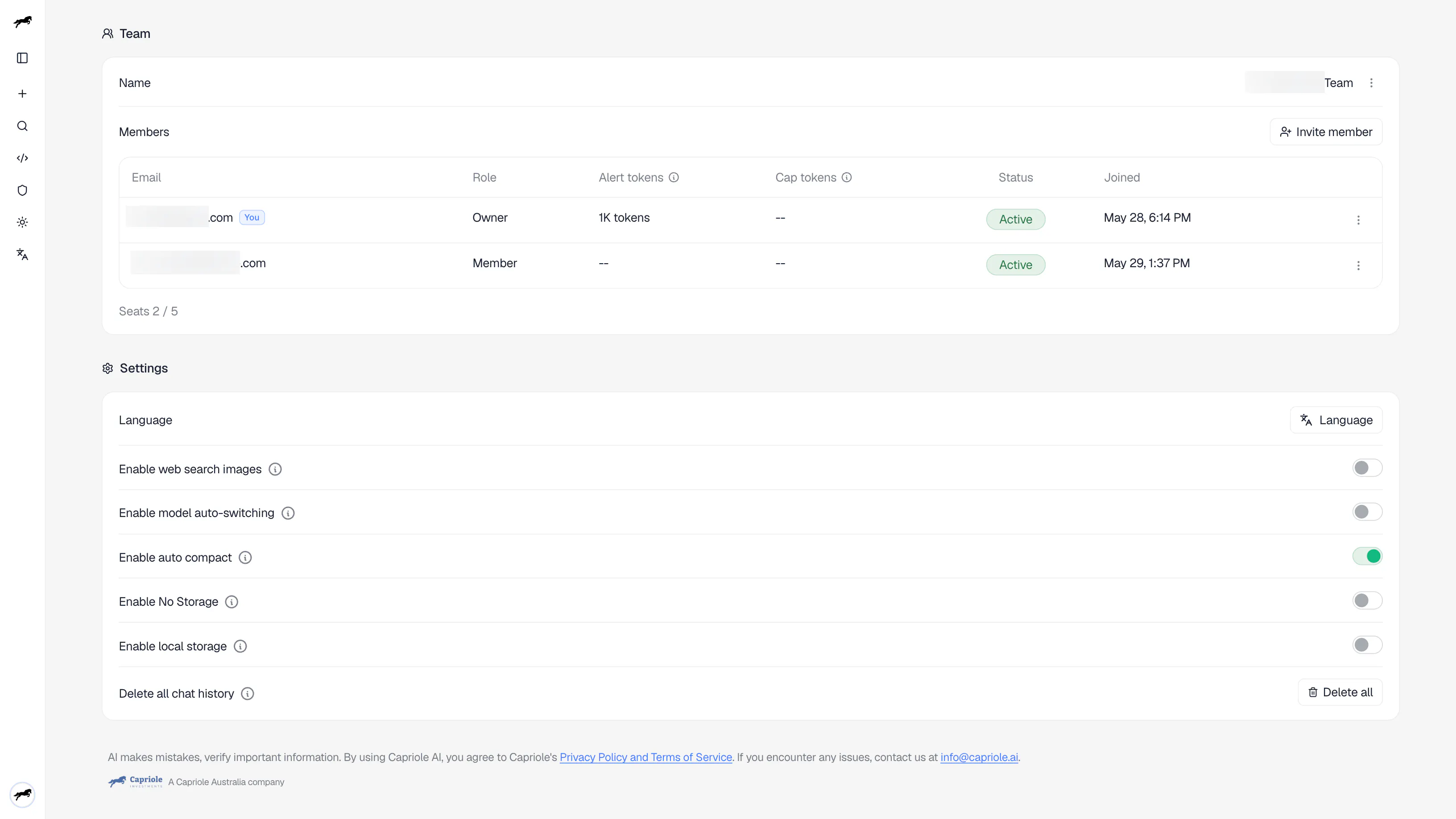Click the Capriole horse logo at top of sidebar
Screen dimensions: 1456x819
tap(23, 21)
